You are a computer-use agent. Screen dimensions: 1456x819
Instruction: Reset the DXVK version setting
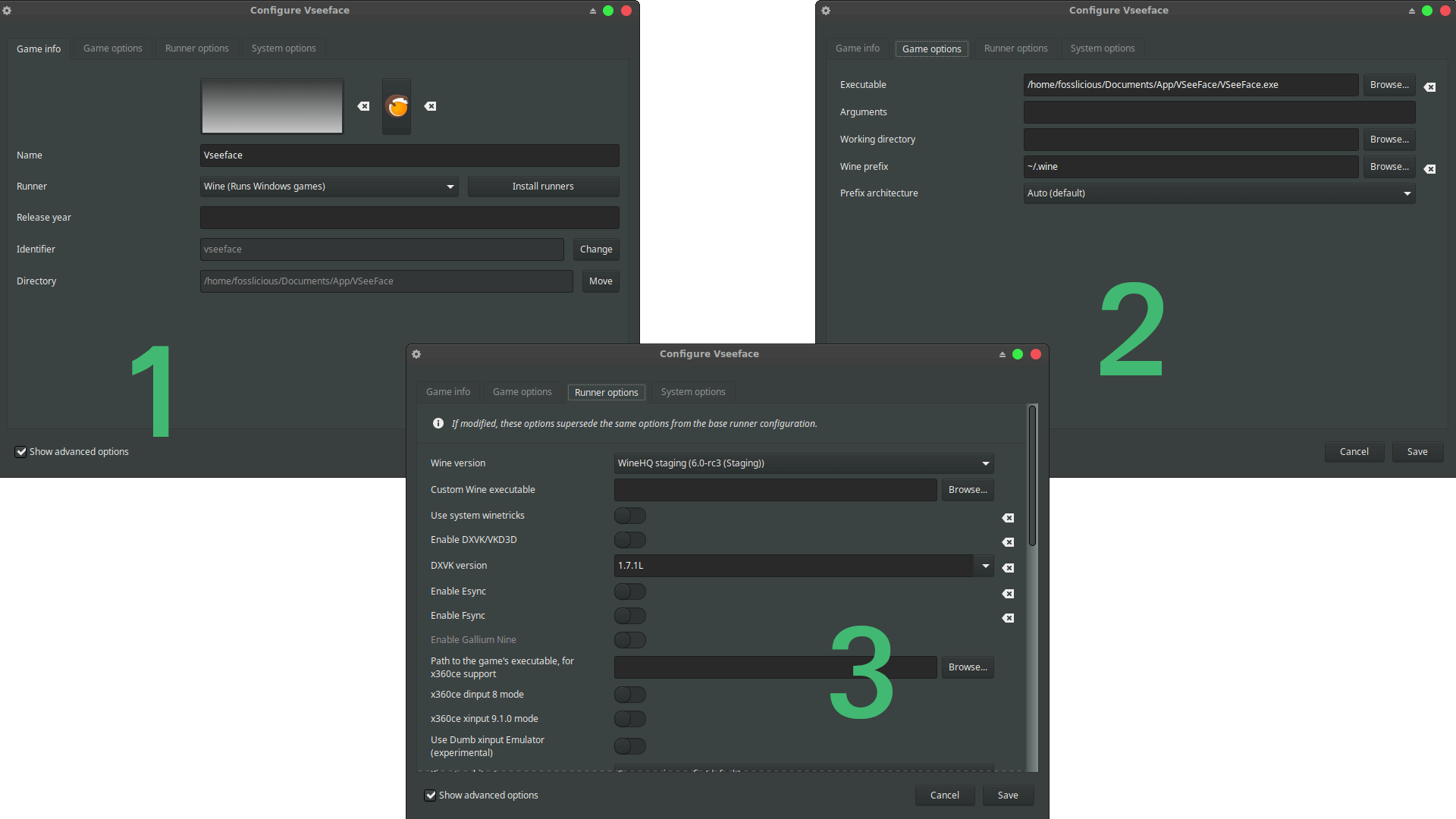coord(1008,568)
